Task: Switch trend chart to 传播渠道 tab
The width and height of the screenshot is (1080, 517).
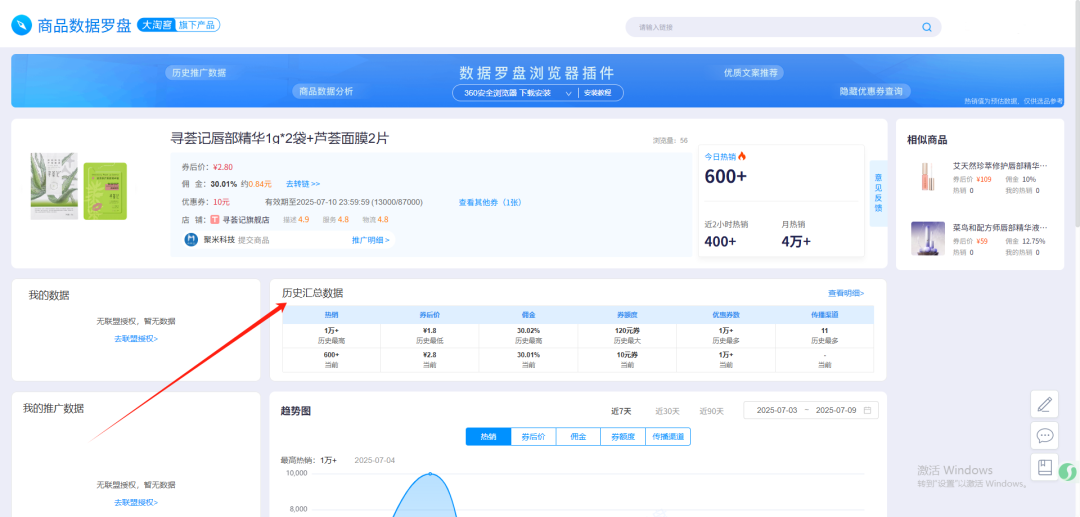Action: tap(668, 436)
